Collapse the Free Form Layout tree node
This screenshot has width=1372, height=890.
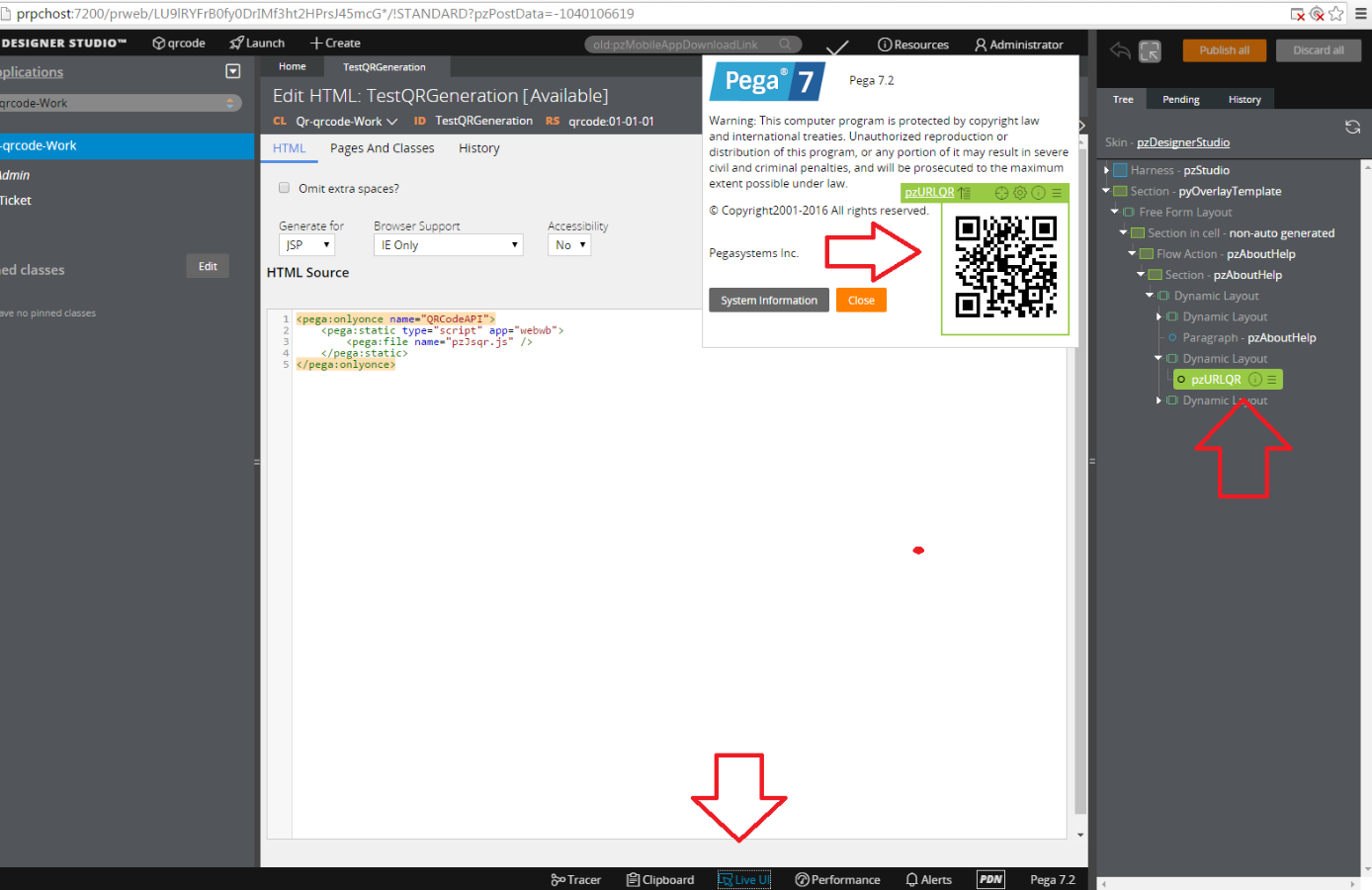[1115, 212]
